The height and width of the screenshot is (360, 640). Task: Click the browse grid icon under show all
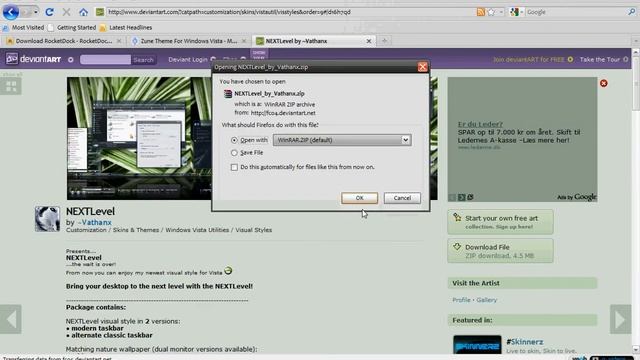pos(11,86)
